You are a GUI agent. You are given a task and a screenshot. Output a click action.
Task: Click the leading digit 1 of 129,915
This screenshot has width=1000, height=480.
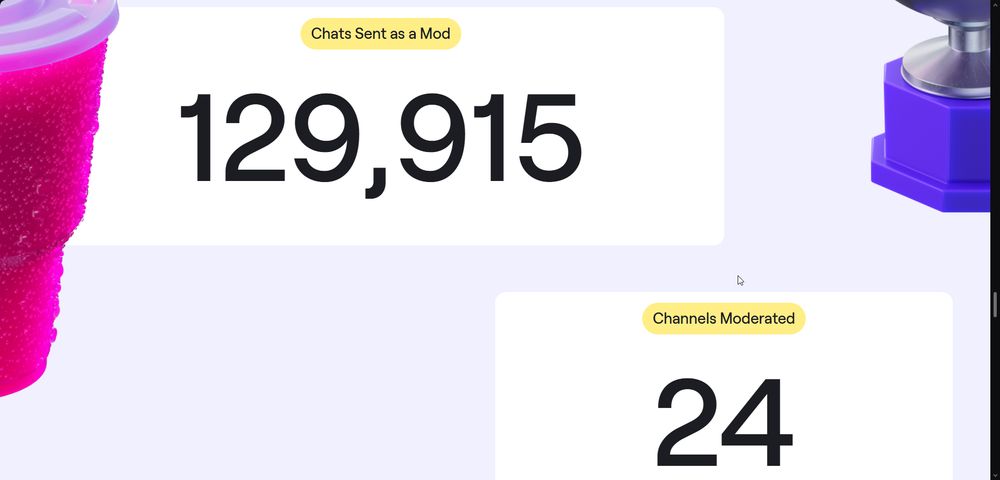pos(196,138)
